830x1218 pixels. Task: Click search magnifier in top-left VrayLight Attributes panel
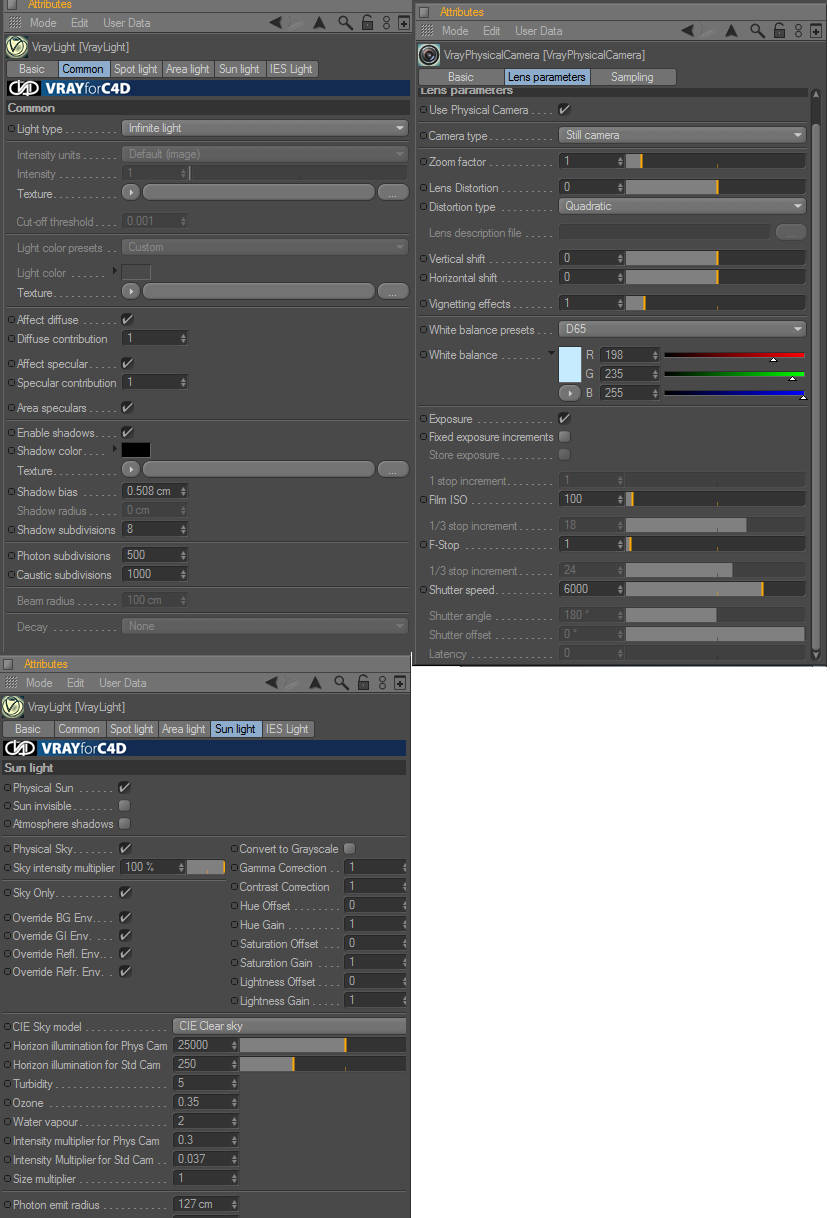[345, 22]
